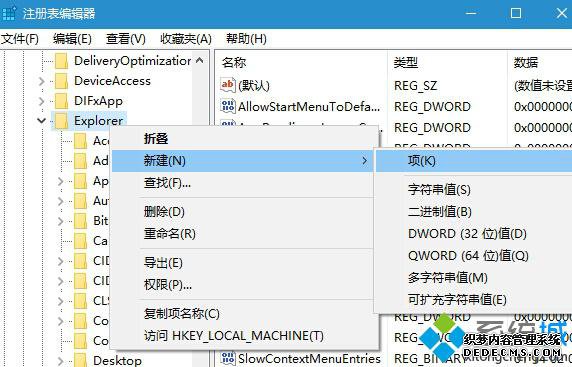Click REG_DWORD in the AllowStartMenuToDefa row
Viewport: 572px width, 367px height.
pos(432,107)
